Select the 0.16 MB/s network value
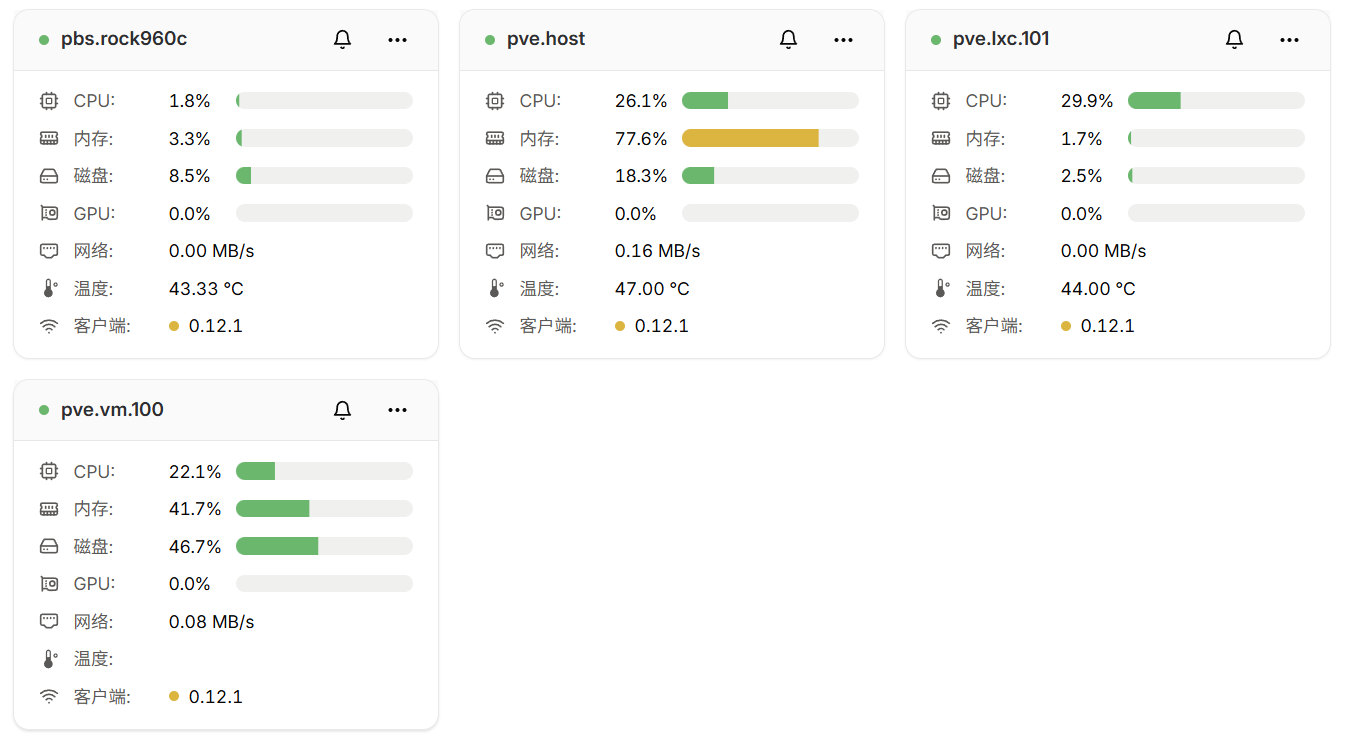1358x739 pixels. point(658,251)
